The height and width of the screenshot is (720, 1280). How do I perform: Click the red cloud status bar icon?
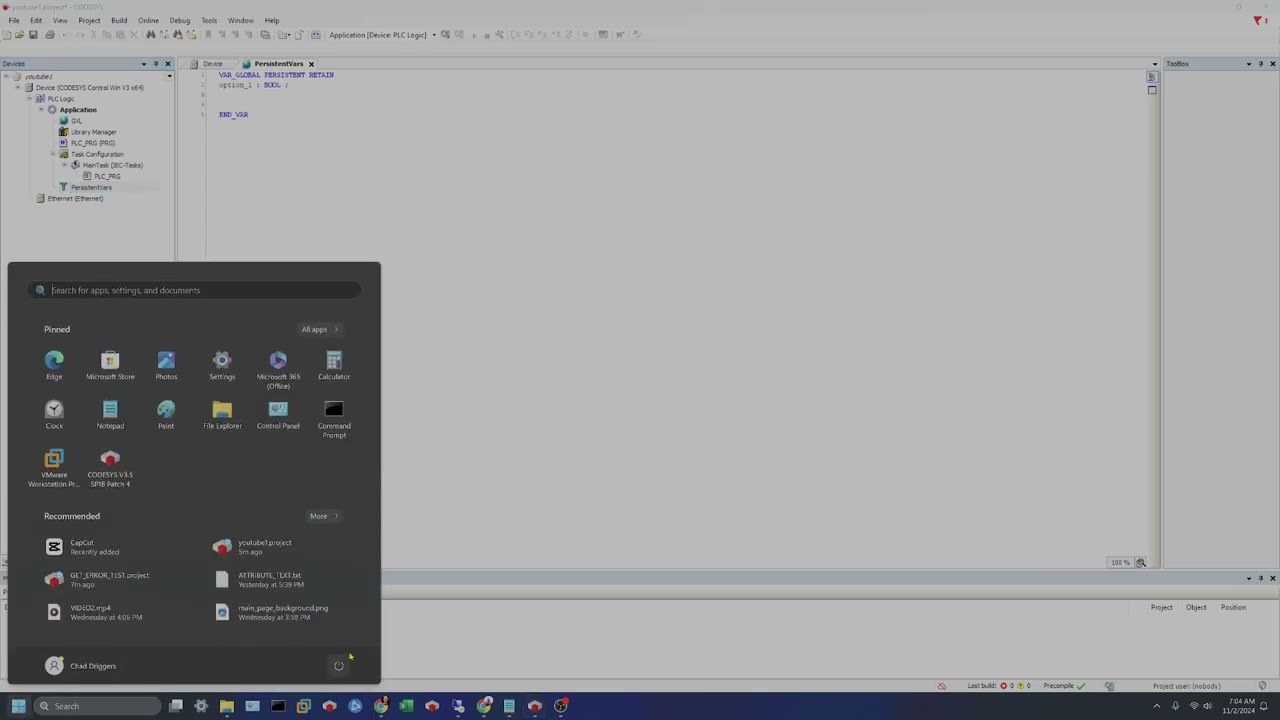[941, 686]
